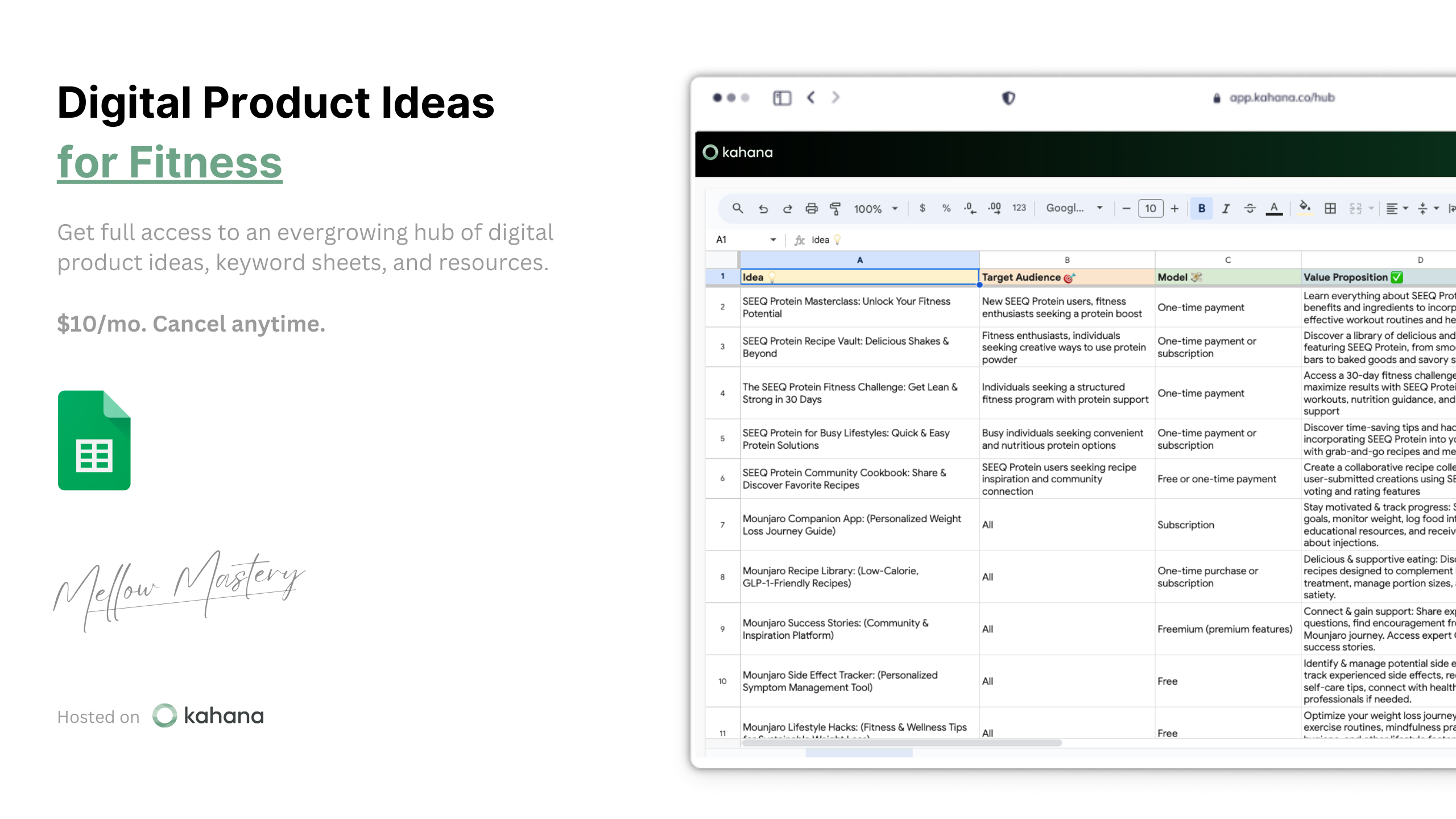Select the SEEQ Protein Masterclass cell
The image size is (1456, 819).
(859, 307)
